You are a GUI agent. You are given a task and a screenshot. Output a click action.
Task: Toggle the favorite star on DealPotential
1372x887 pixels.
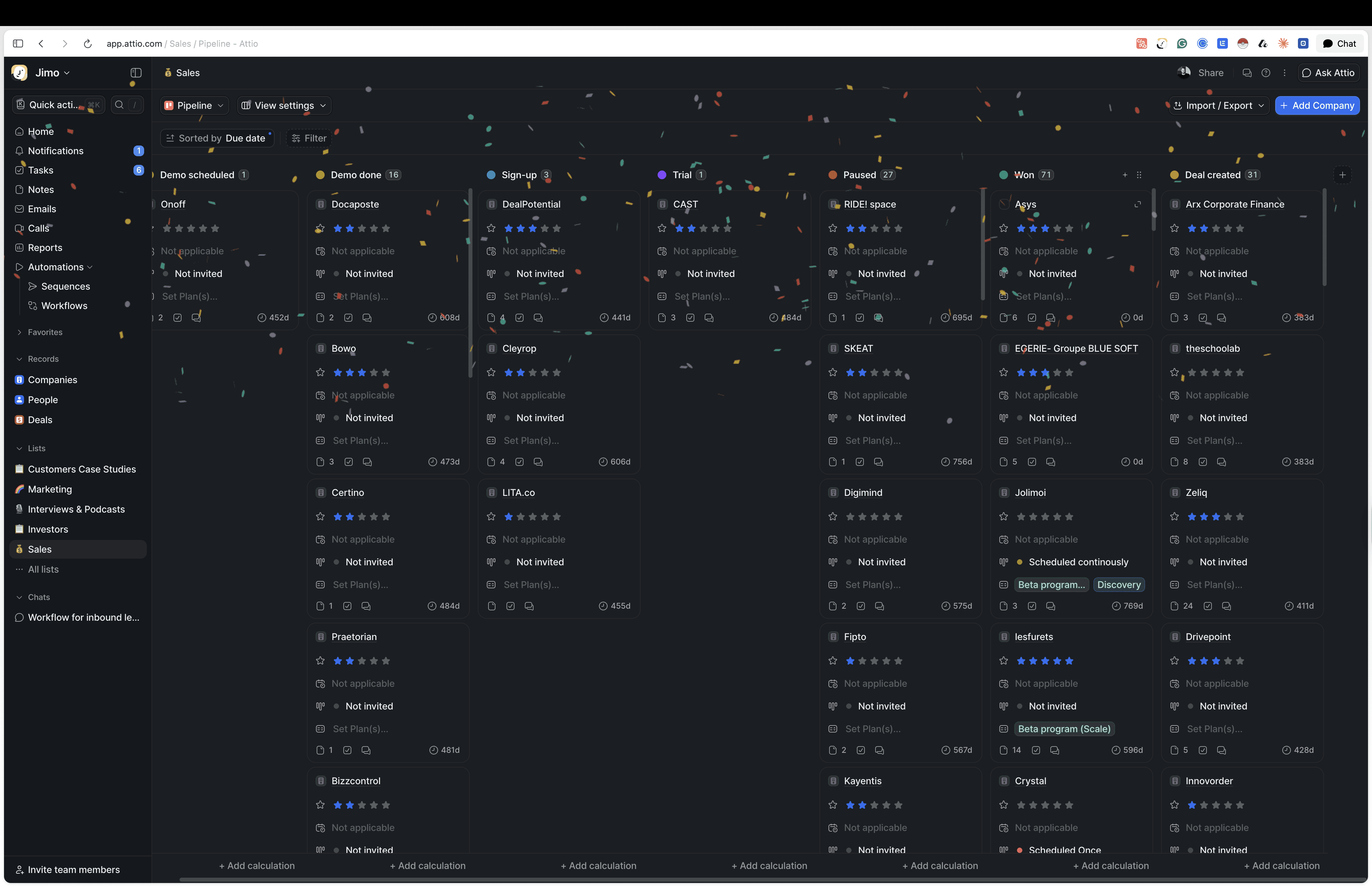491,228
